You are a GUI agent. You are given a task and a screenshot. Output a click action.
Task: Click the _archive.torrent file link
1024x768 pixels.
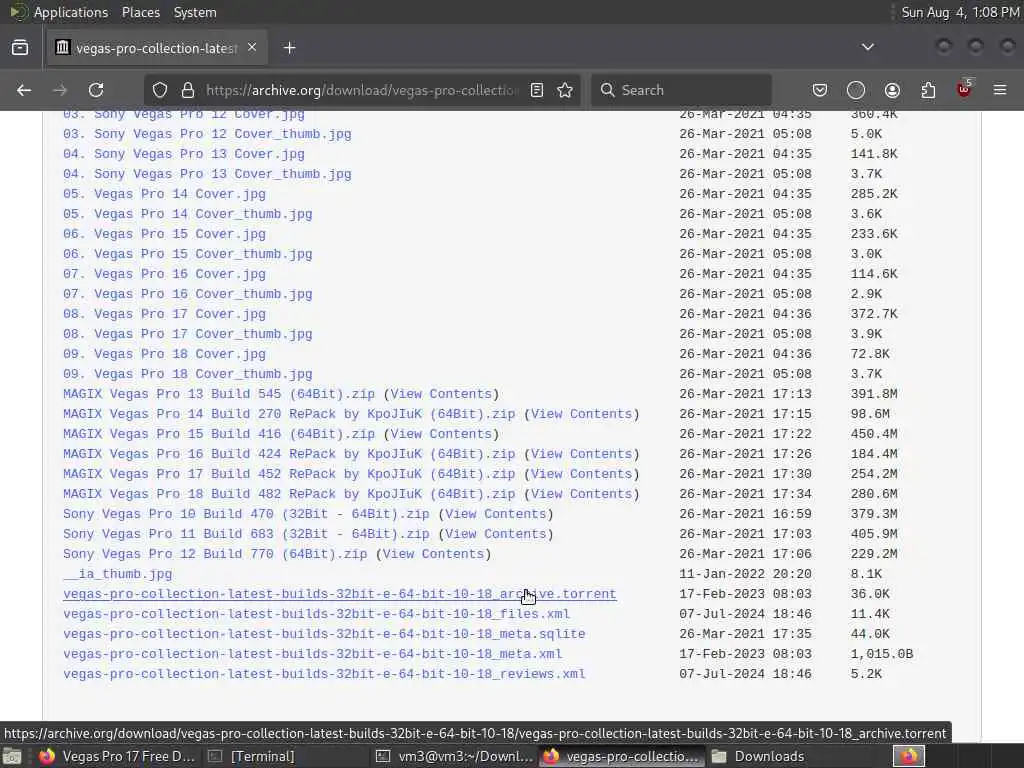pyautogui.click(x=340, y=594)
